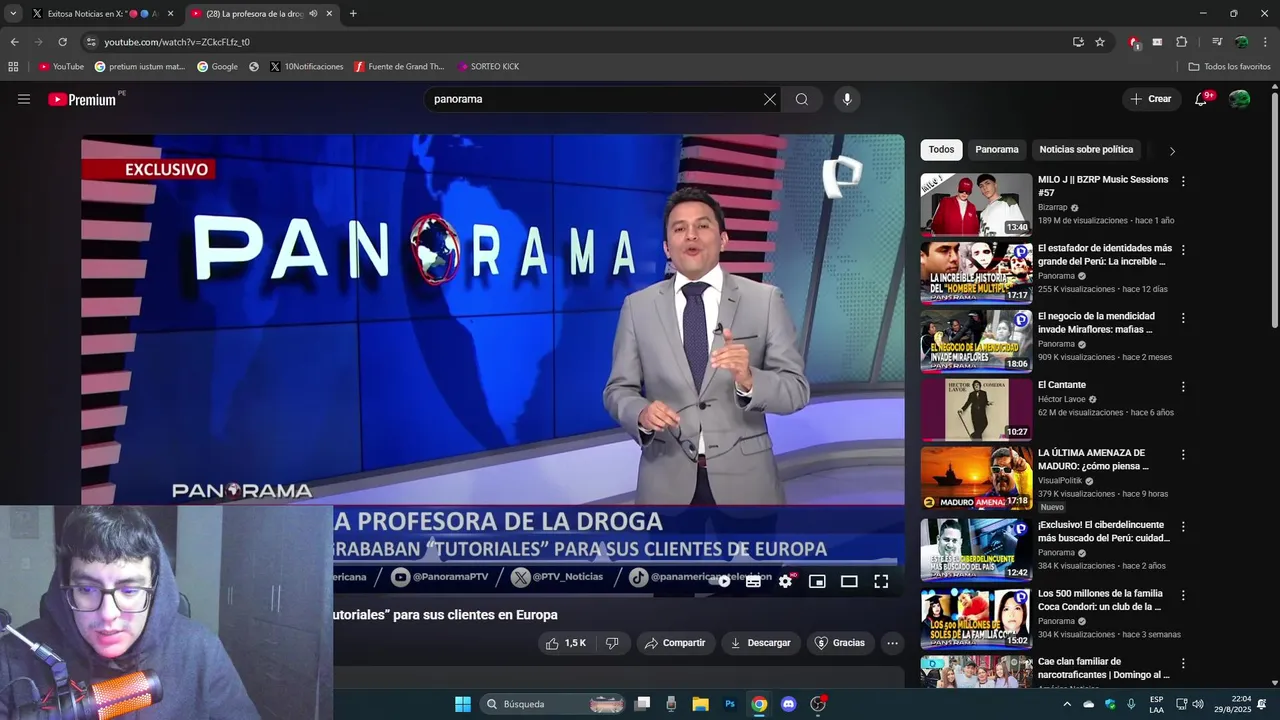Switch to the miniplayer
Image resolution: width=1280 pixels, height=720 pixels.
click(x=817, y=581)
